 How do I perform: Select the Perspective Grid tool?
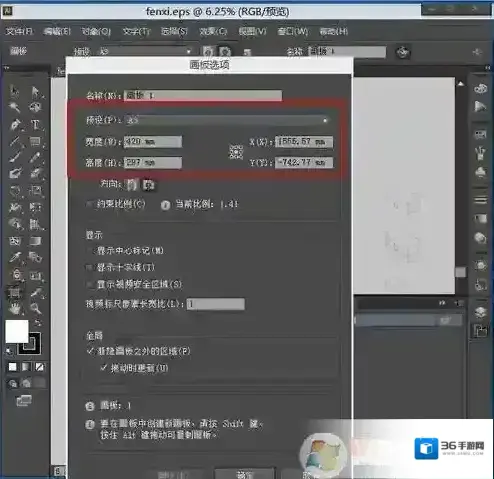tap(35, 224)
